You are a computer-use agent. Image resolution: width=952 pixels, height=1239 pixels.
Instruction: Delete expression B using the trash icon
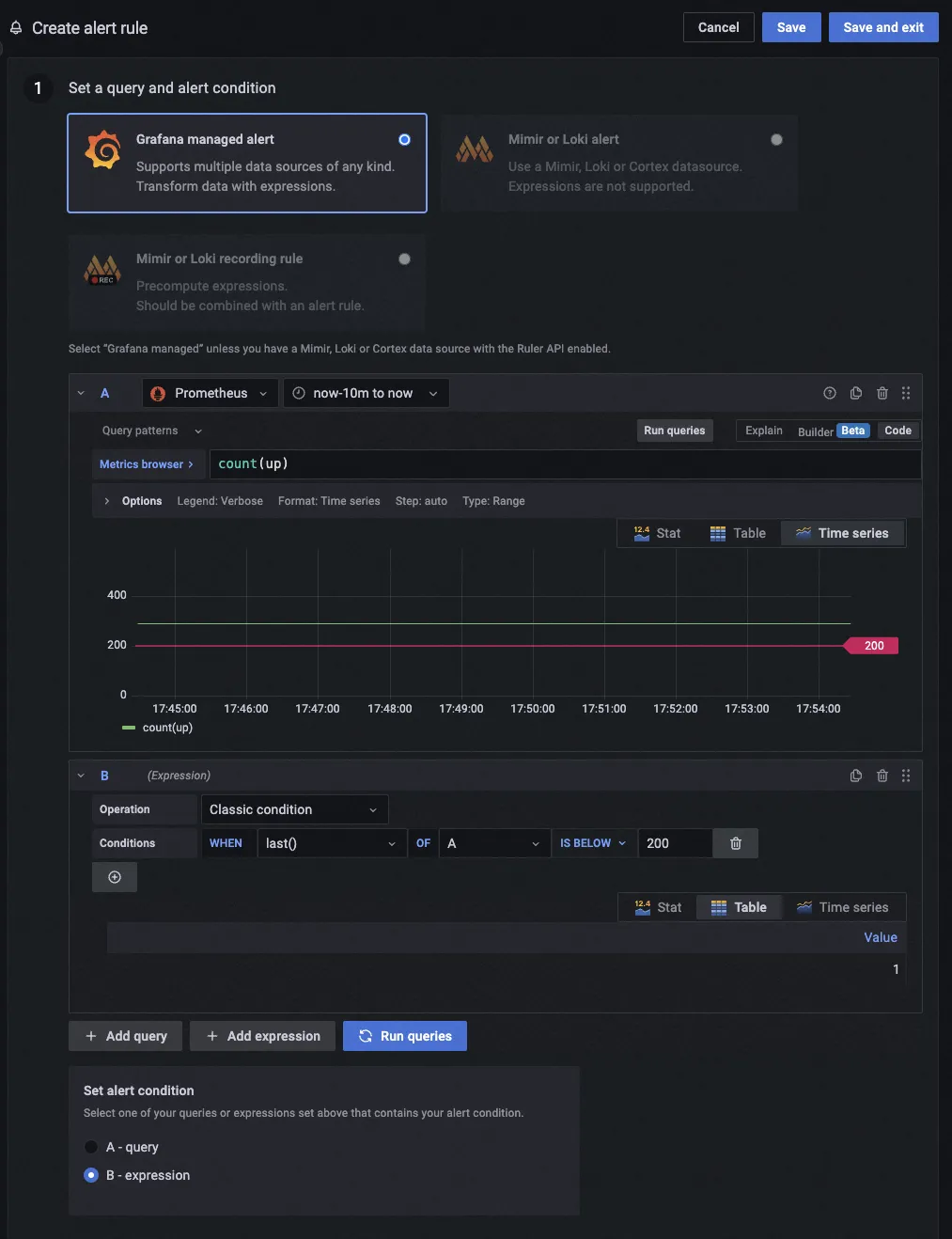882,776
